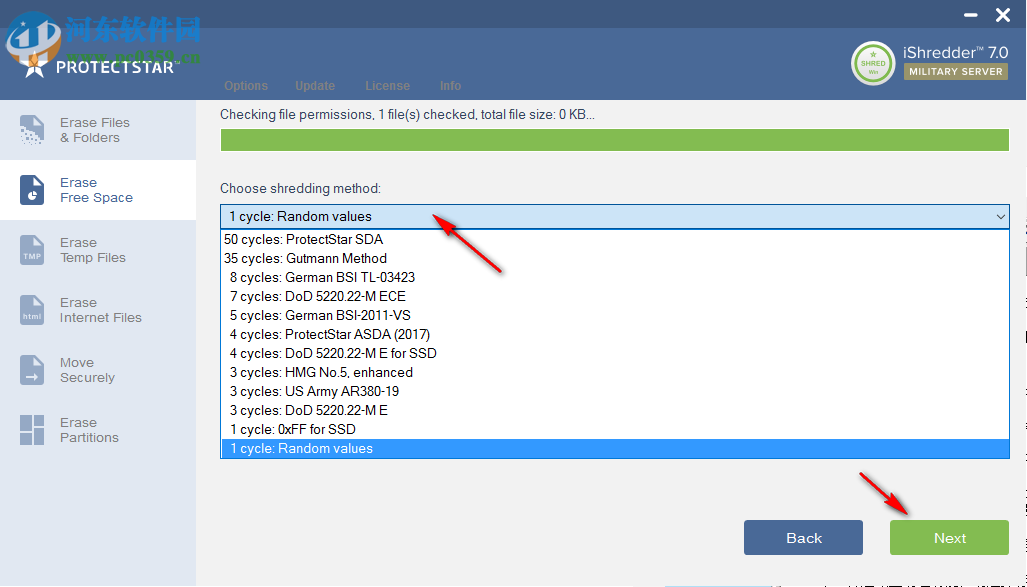Close the iShredder window
Viewport: 1027px width, 587px height.
tap(1003, 14)
